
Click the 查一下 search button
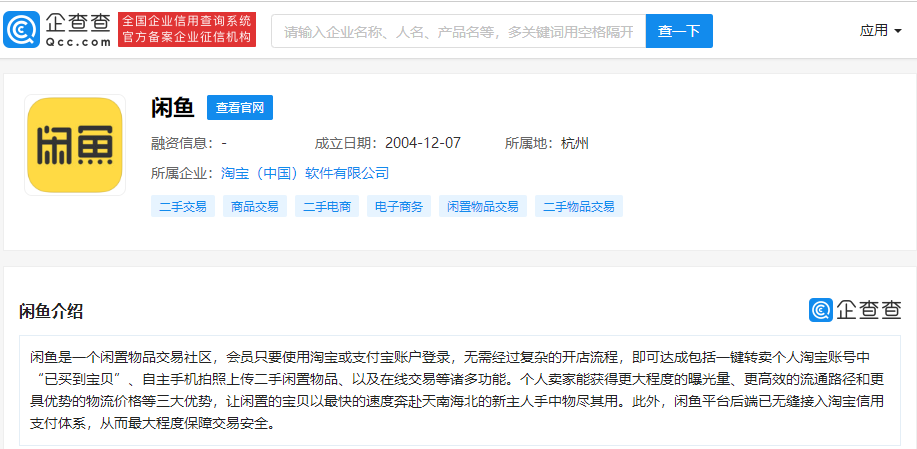pos(679,31)
